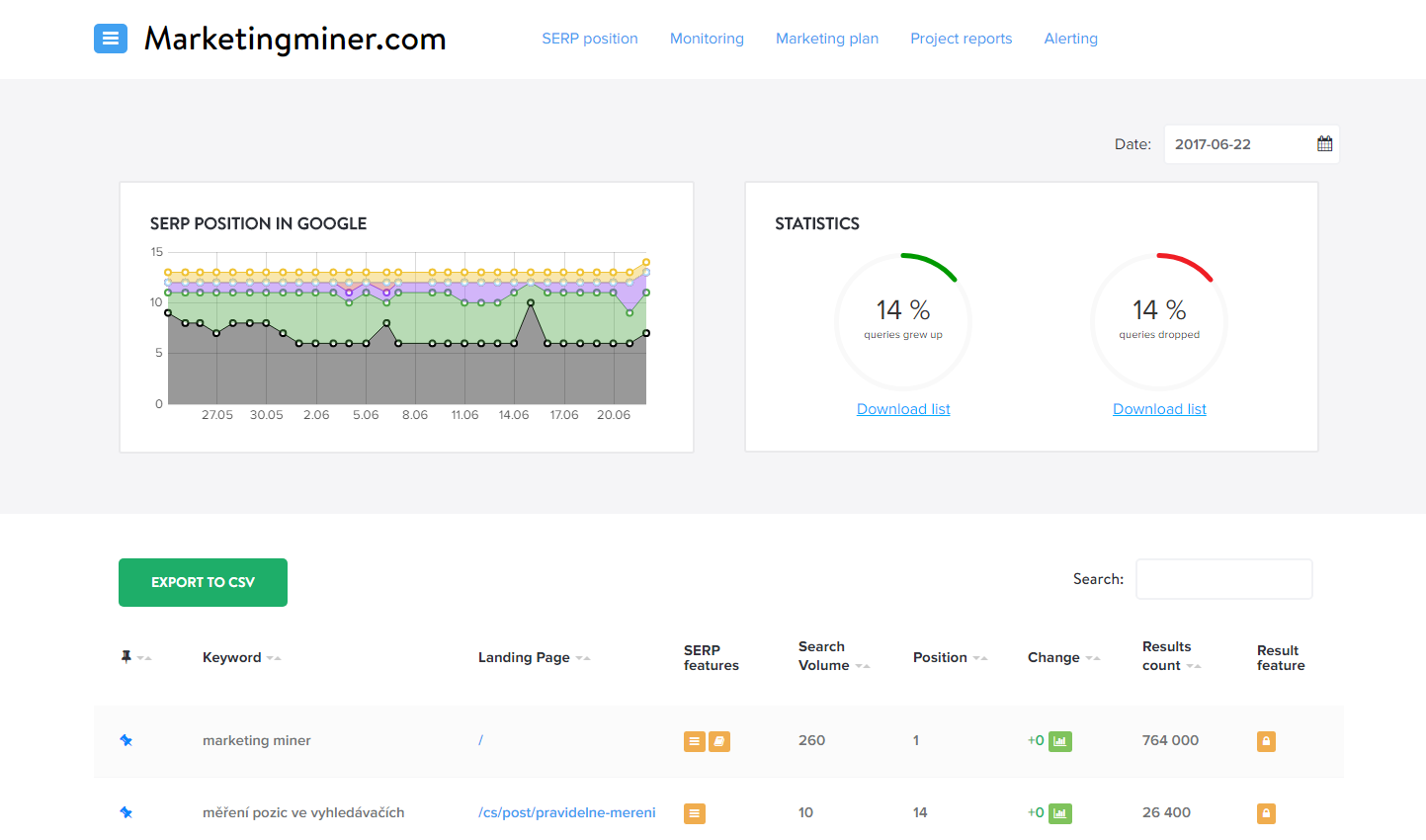Download list of dropped queries
This screenshot has height=840, width=1426.
[1159, 409]
